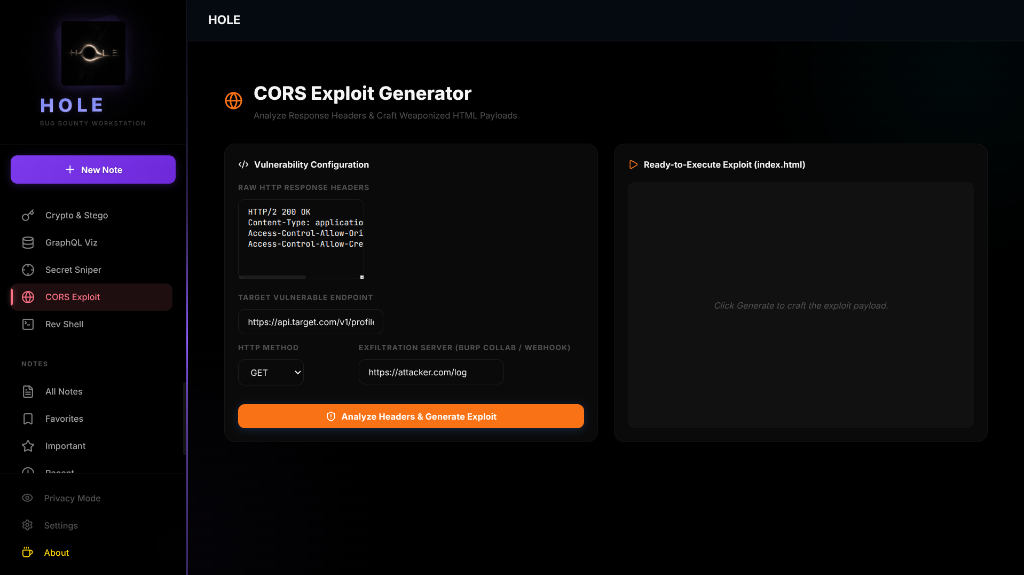The height and width of the screenshot is (575, 1024).
Task: Focus the exfiltration server URL field
Action: tap(431, 372)
